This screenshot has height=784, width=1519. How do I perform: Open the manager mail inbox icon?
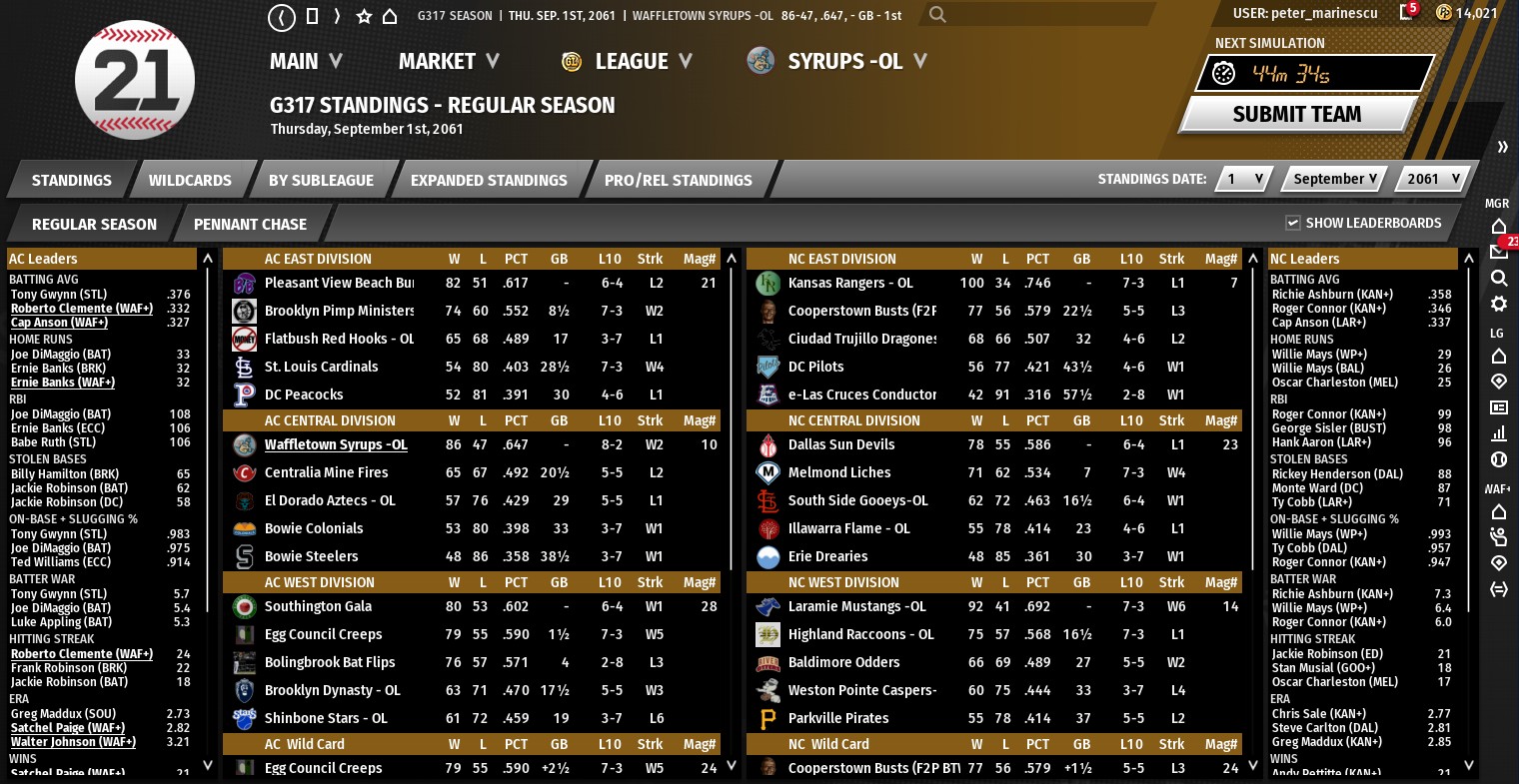(x=1498, y=251)
